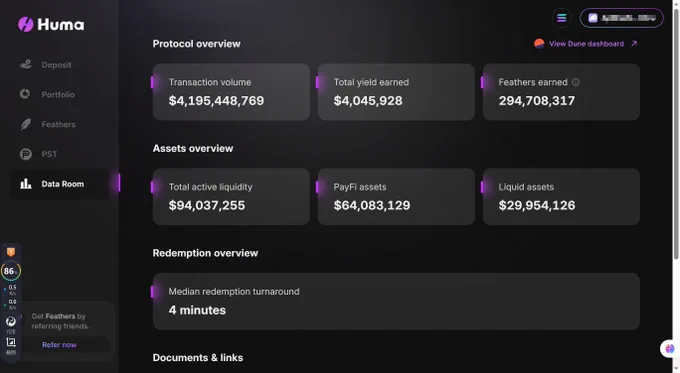Open the connected wallet address button
680x373 pixels.
pyautogui.click(x=621, y=18)
